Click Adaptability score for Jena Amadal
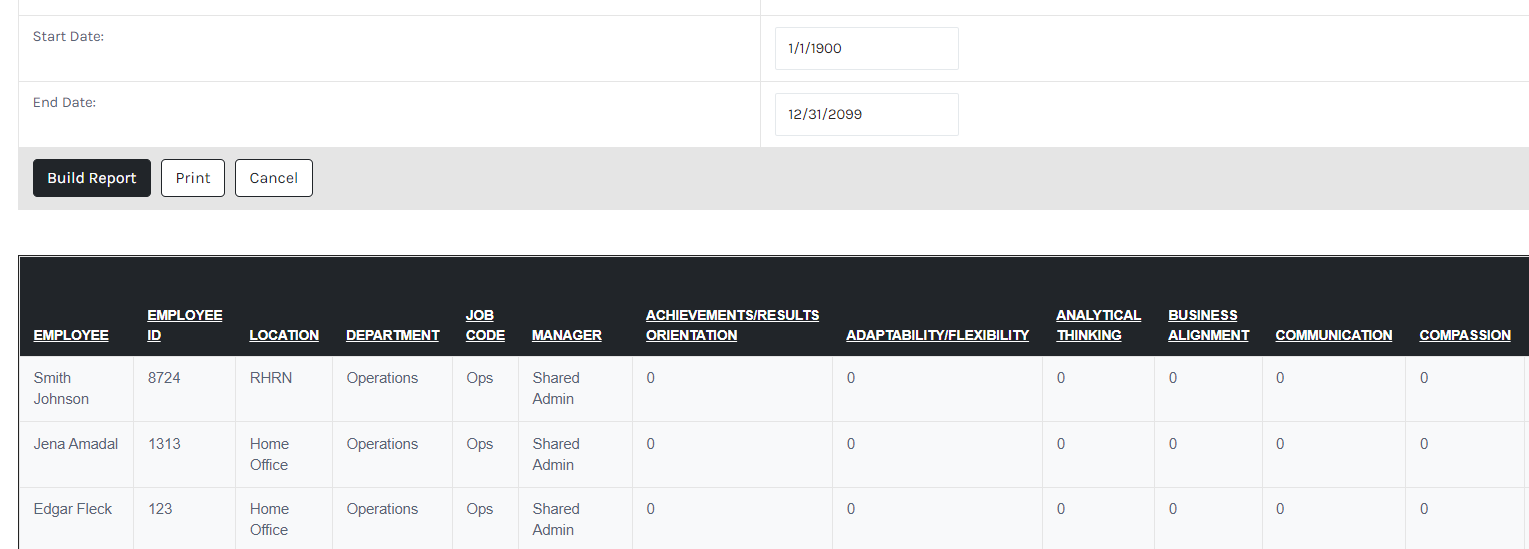Image resolution: width=1529 pixels, height=549 pixels. click(851, 444)
